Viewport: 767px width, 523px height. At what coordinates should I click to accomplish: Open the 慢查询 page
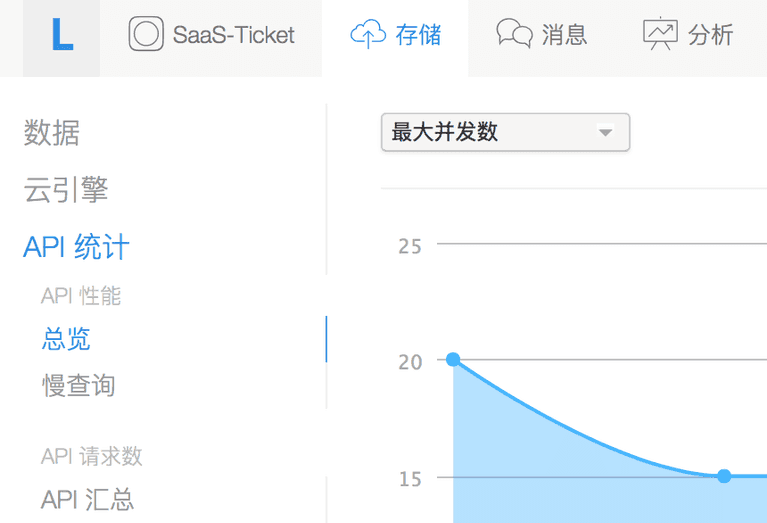point(79,385)
